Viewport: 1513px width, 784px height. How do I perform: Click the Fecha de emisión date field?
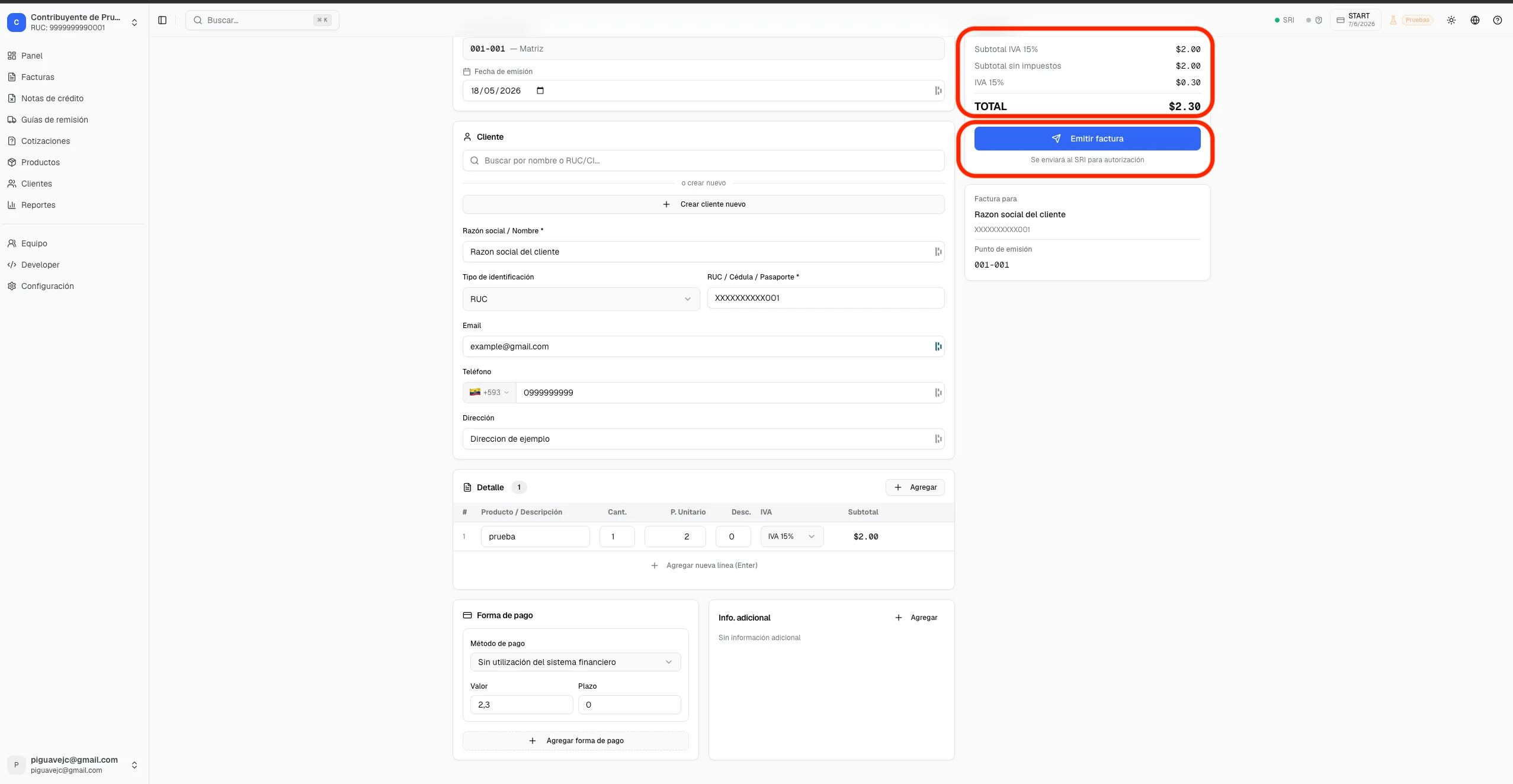click(703, 91)
